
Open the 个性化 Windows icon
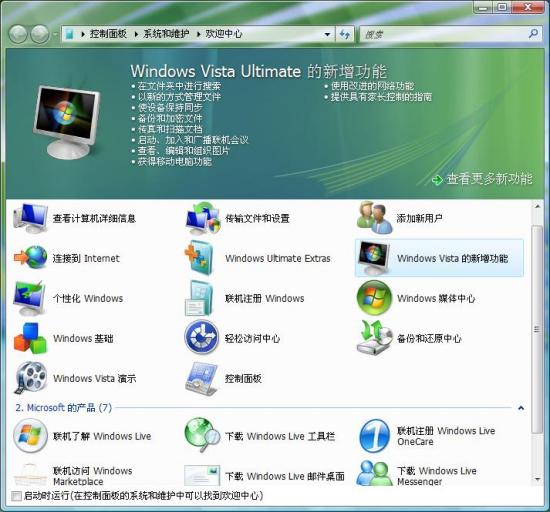[x=29, y=298]
